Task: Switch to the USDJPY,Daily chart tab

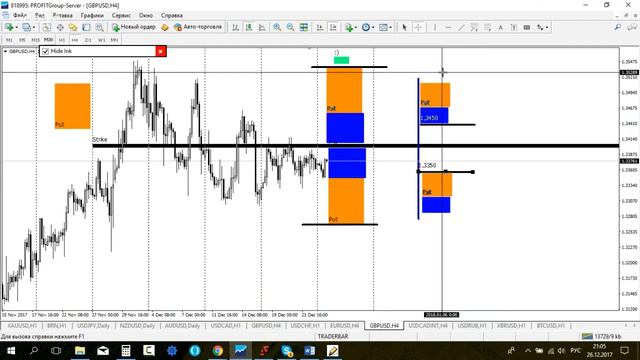Action: (93, 326)
